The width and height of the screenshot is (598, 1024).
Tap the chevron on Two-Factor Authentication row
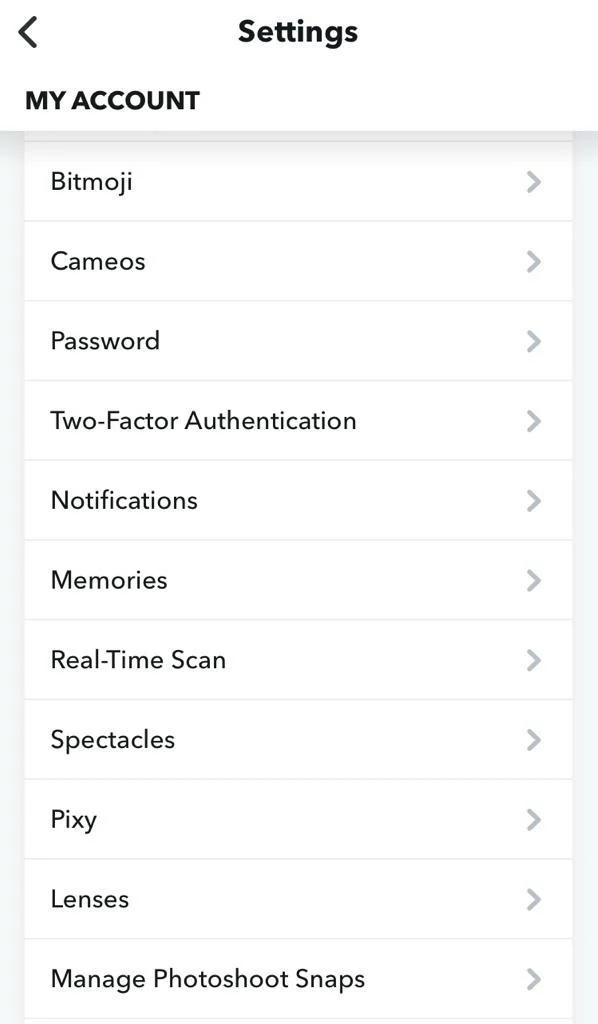pyautogui.click(x=534, y=421)
